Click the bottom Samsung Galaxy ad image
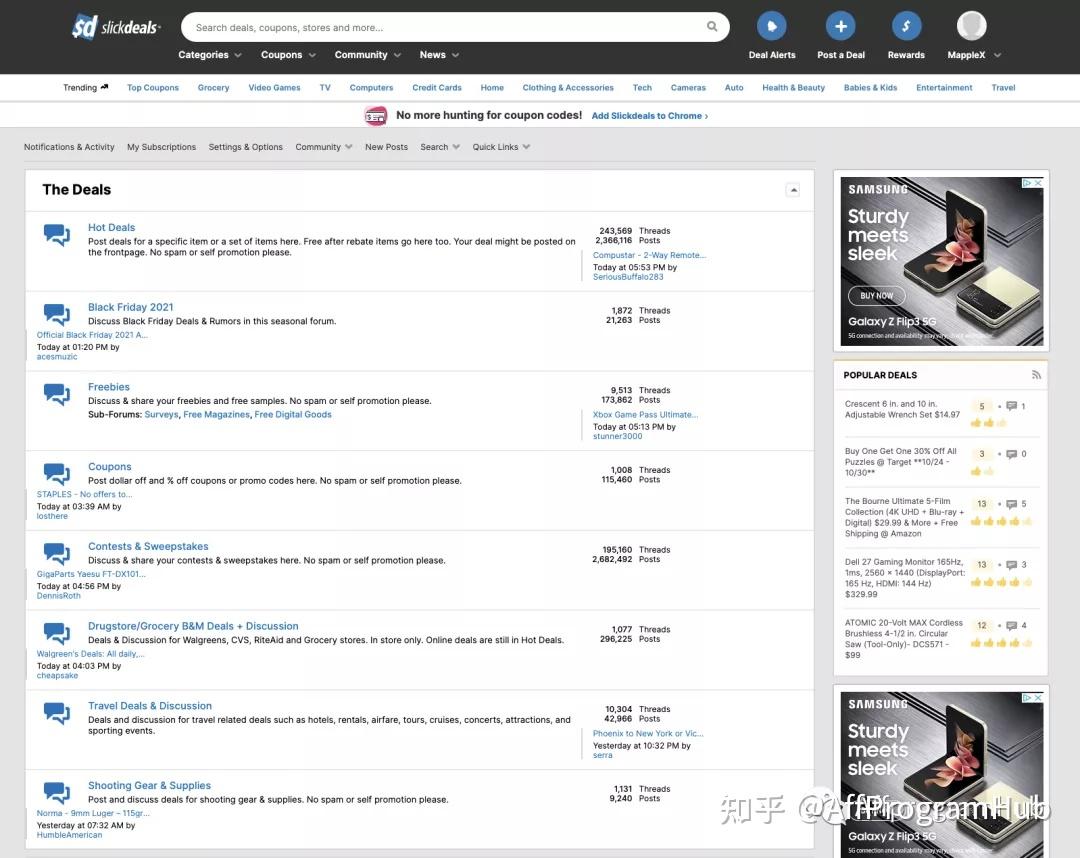This screenshot has height=858, width=1080. (942, 775)
